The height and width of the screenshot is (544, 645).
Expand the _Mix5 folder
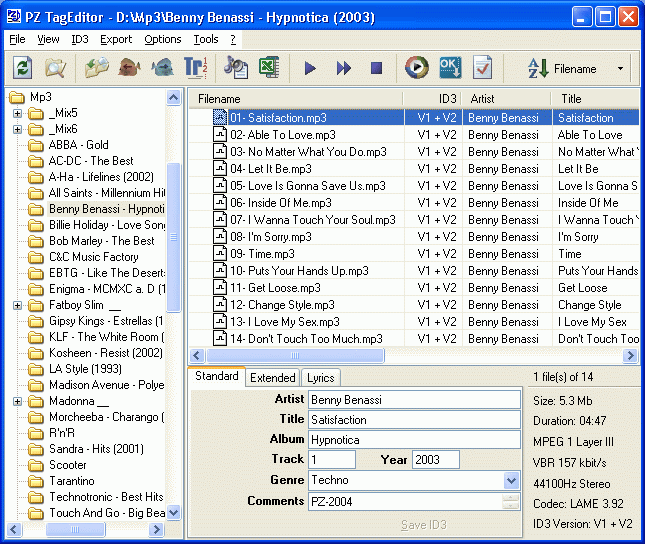[x=17, y=113]
